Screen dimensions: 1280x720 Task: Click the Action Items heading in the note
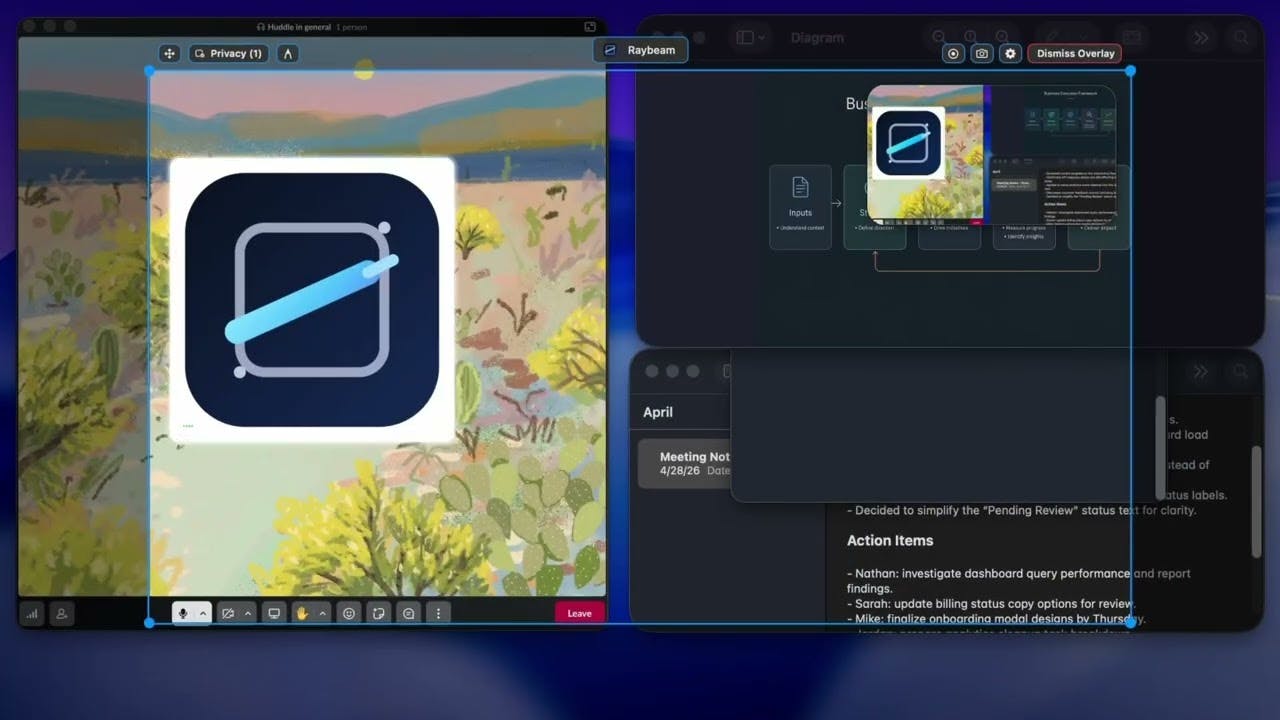coord(890,540)
